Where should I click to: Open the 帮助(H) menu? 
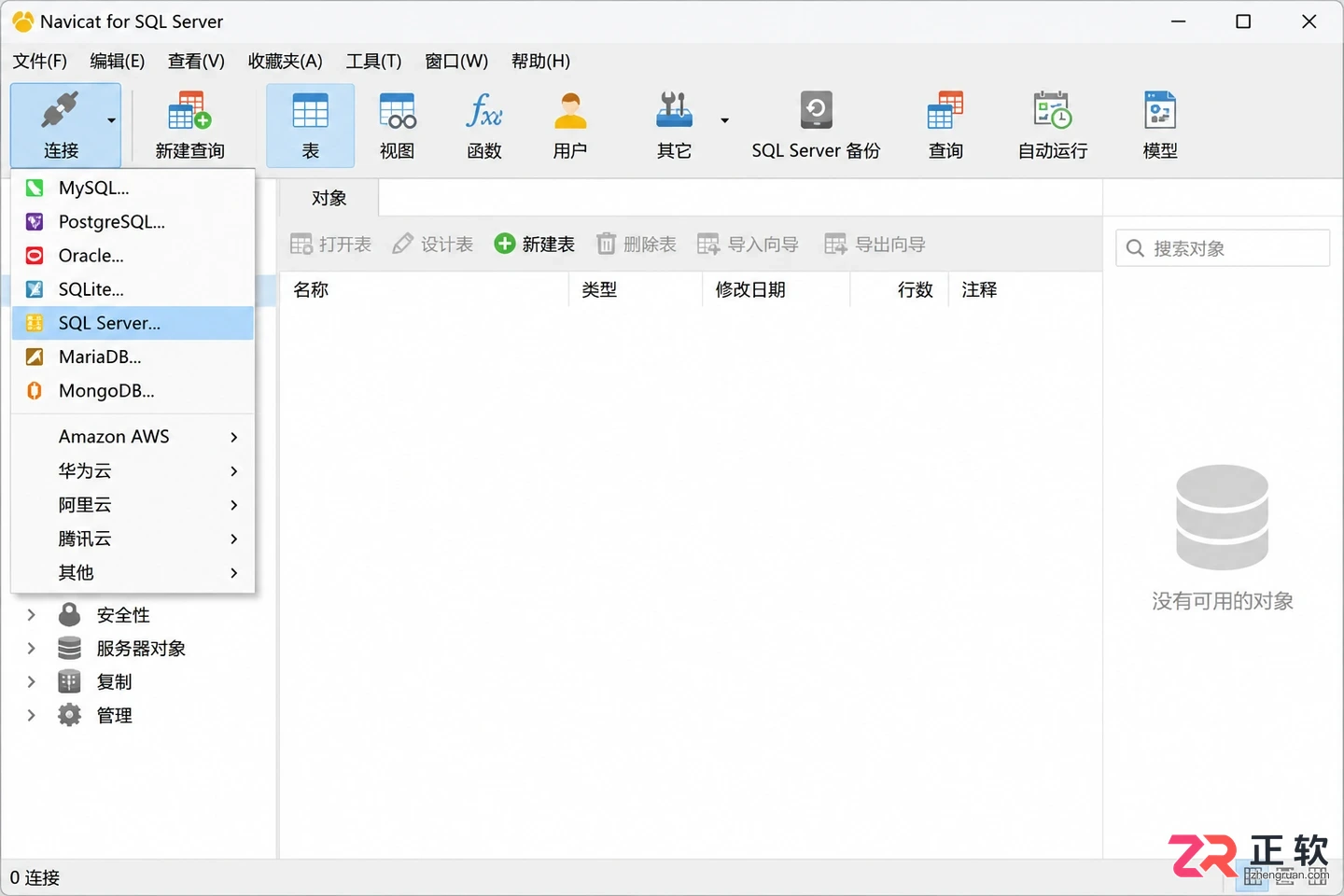[540, 61]
